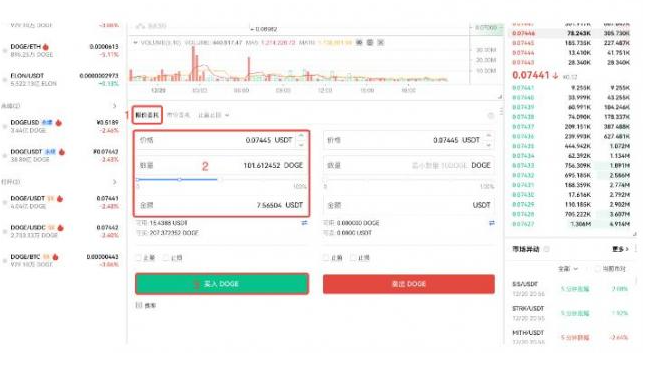656x366 pixels.
Task: Click the buy total field 7.56504 USDT
Action: 221,205
